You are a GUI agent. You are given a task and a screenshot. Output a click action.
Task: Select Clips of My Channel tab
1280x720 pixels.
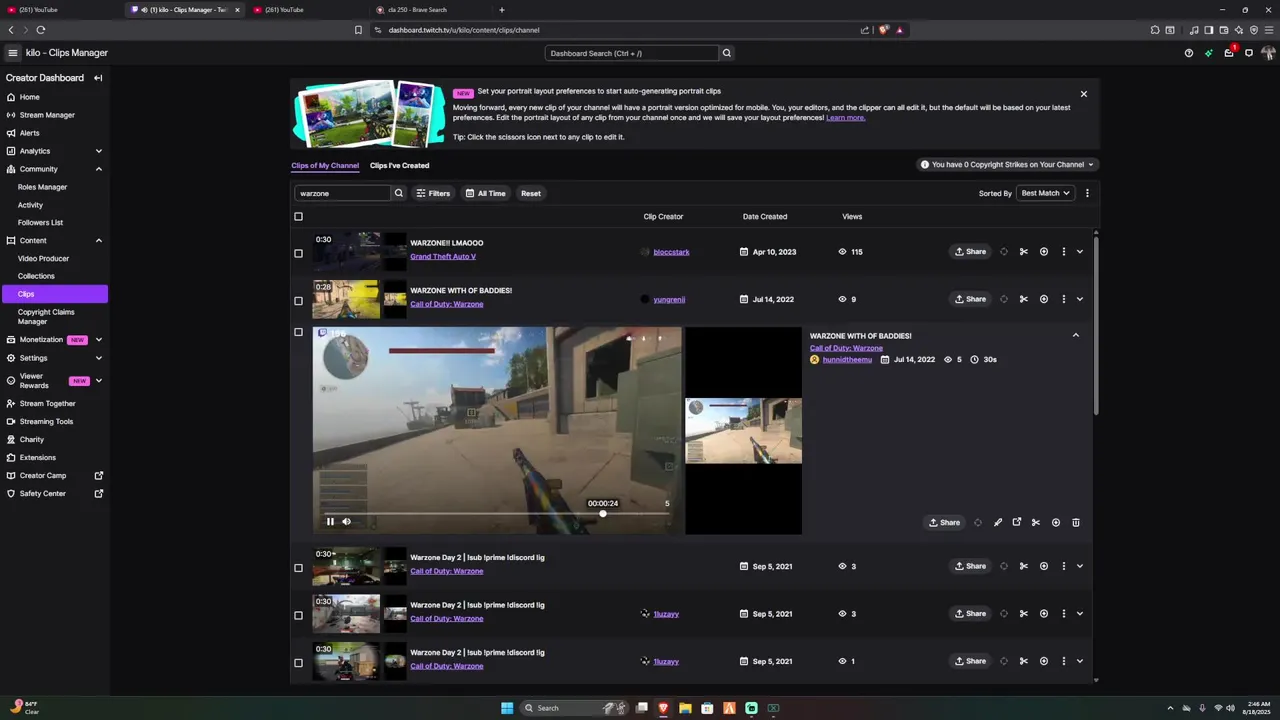pos(325,165)
